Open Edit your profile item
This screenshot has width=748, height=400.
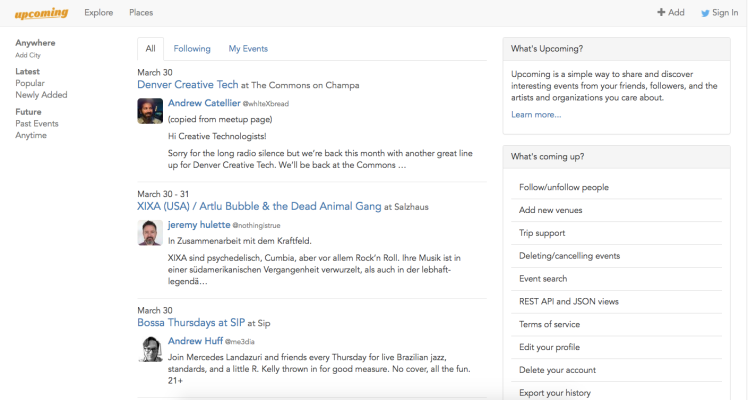pos(616,347)
